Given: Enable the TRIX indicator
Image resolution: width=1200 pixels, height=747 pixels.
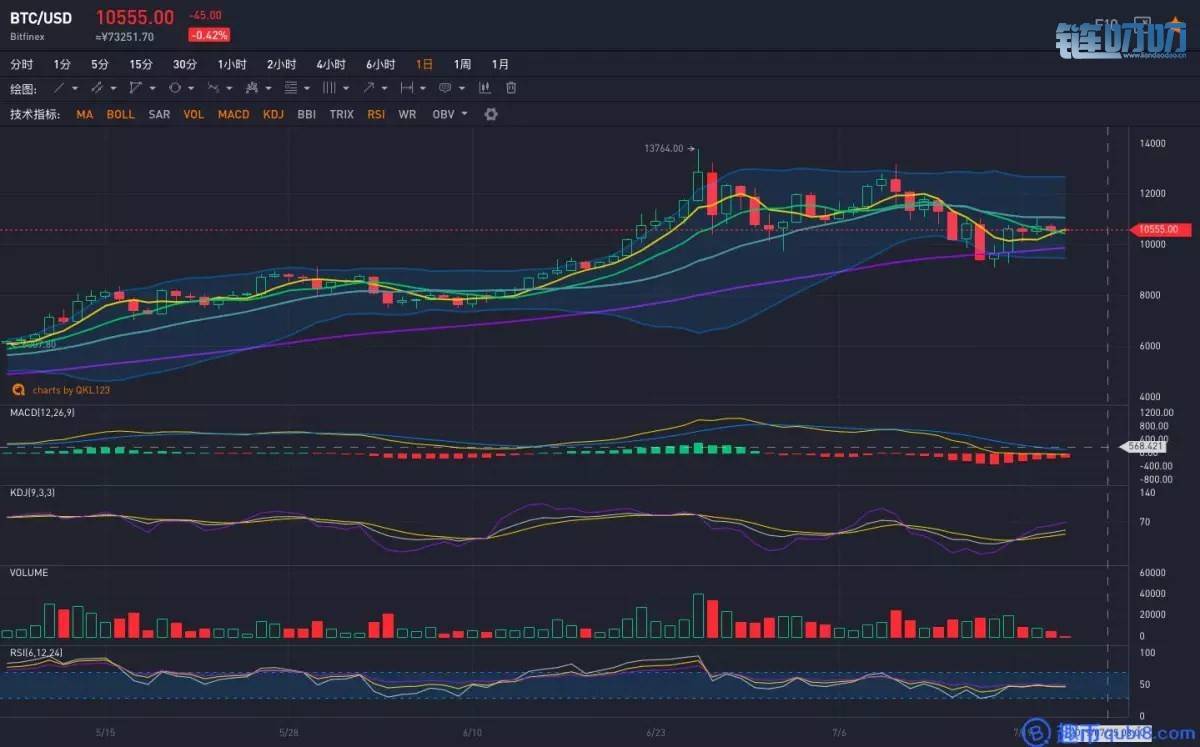Looking at the screenshot, I should pos(341,114).
